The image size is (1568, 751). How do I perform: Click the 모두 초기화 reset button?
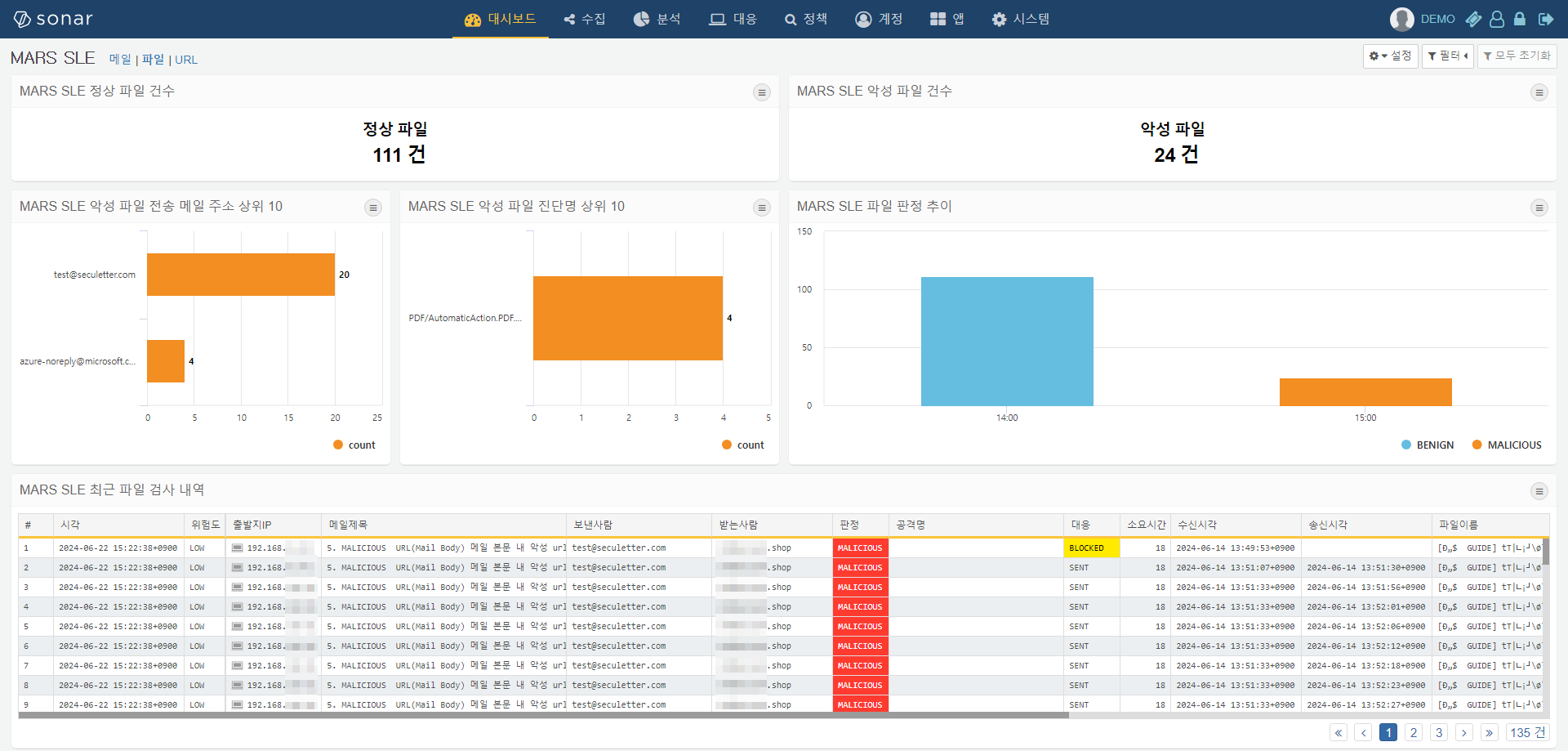click(x=1517, y=56)
